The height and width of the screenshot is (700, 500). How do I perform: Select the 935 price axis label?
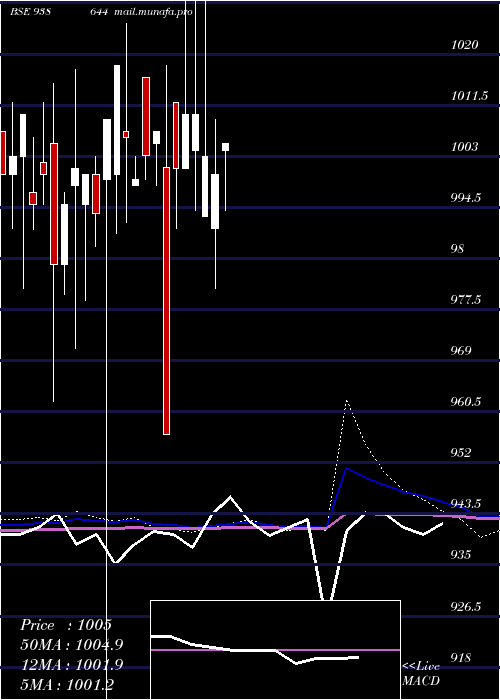coord(461,554)
